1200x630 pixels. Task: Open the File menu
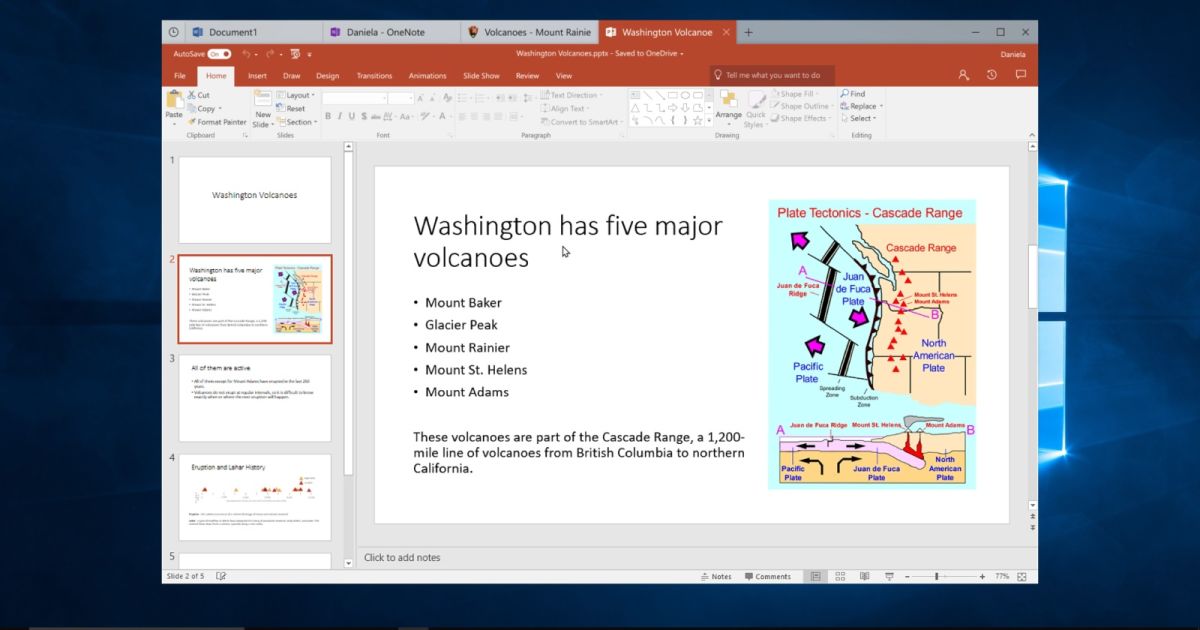180,75
